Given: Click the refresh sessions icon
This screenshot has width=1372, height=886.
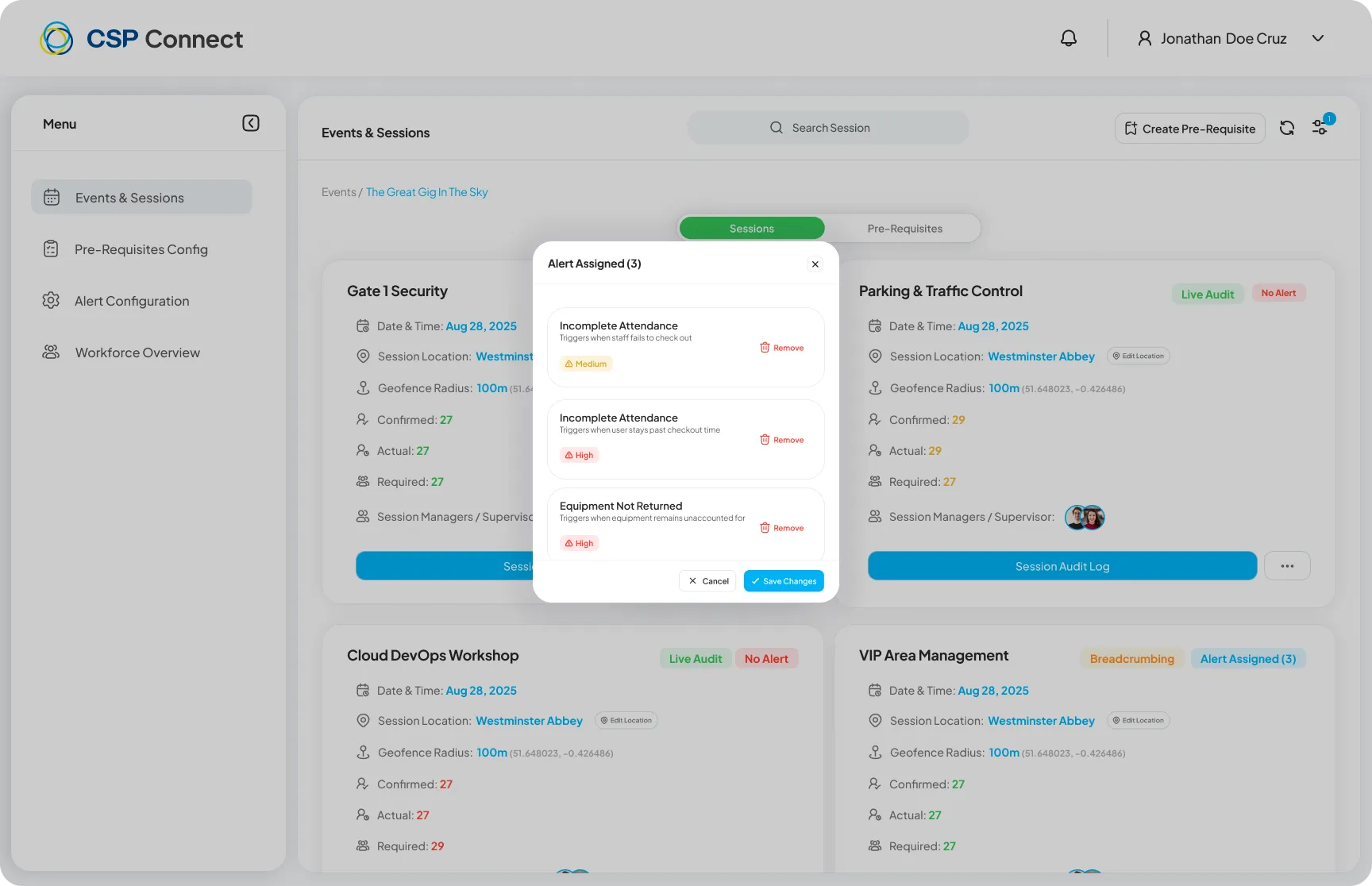Looking at the screenshot, I should pos(1287,128).
